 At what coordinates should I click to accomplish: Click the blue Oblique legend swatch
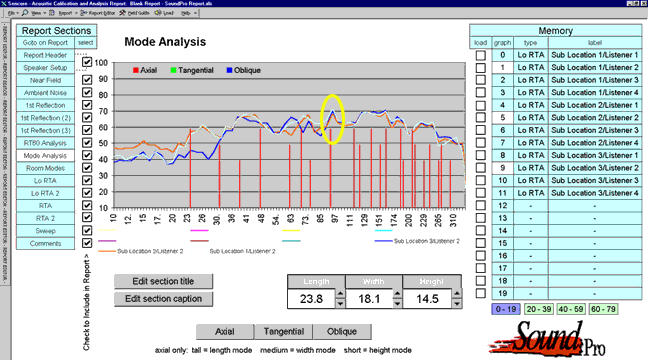click(x=229, y=70)
